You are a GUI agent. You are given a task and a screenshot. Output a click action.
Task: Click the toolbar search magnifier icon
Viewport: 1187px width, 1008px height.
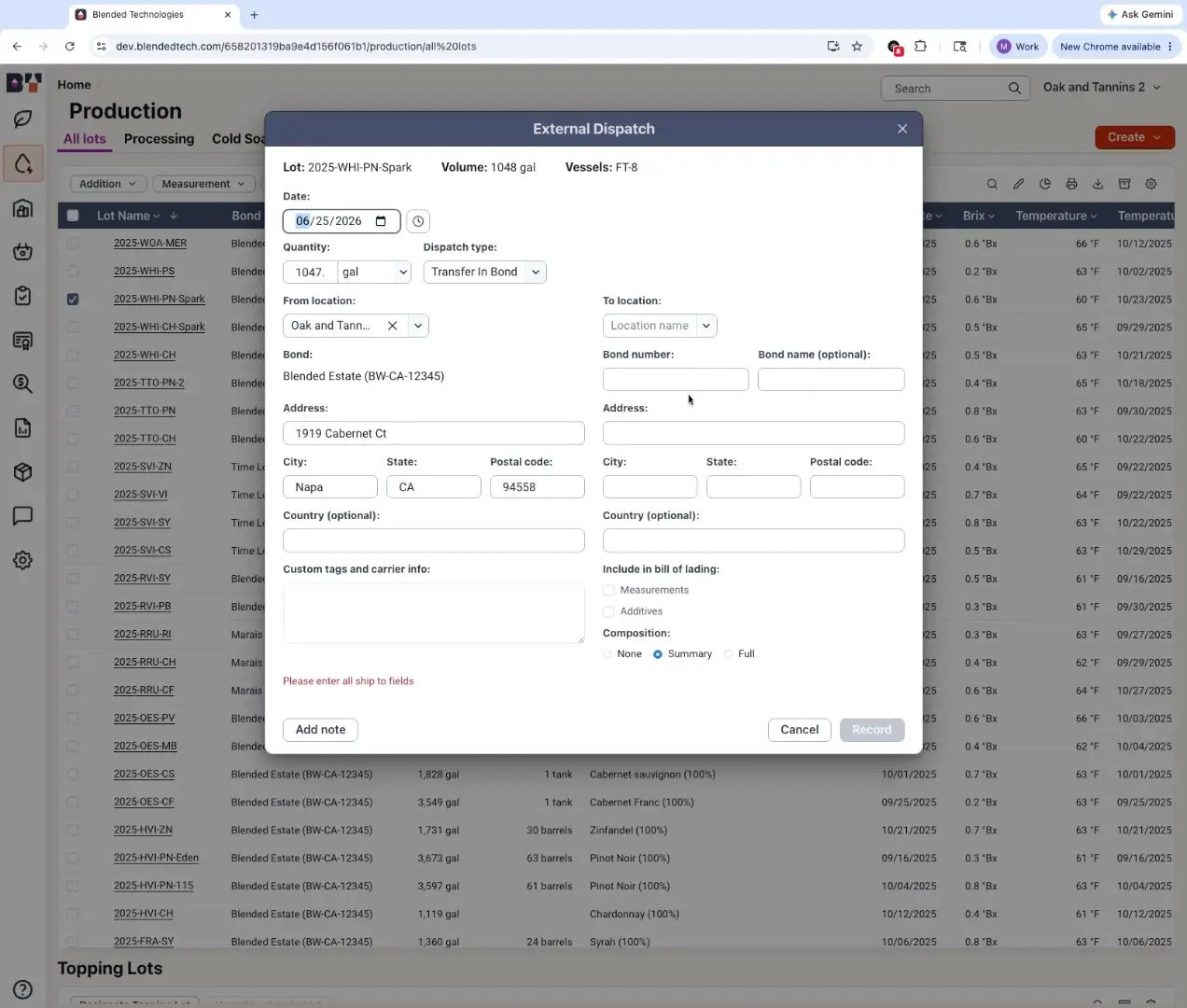point(992,184)
